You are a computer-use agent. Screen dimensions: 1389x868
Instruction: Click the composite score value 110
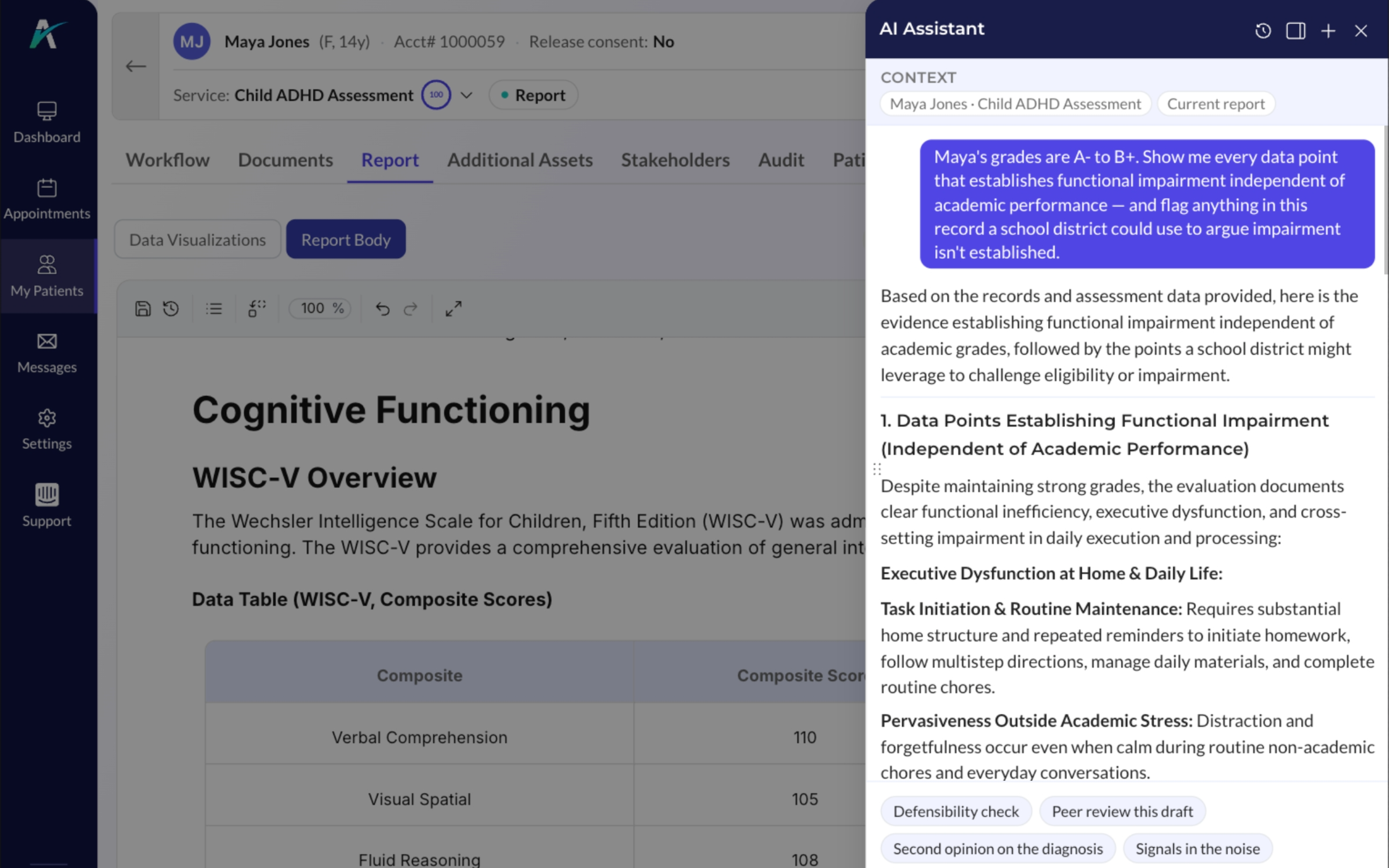click(x=804, y=737)
